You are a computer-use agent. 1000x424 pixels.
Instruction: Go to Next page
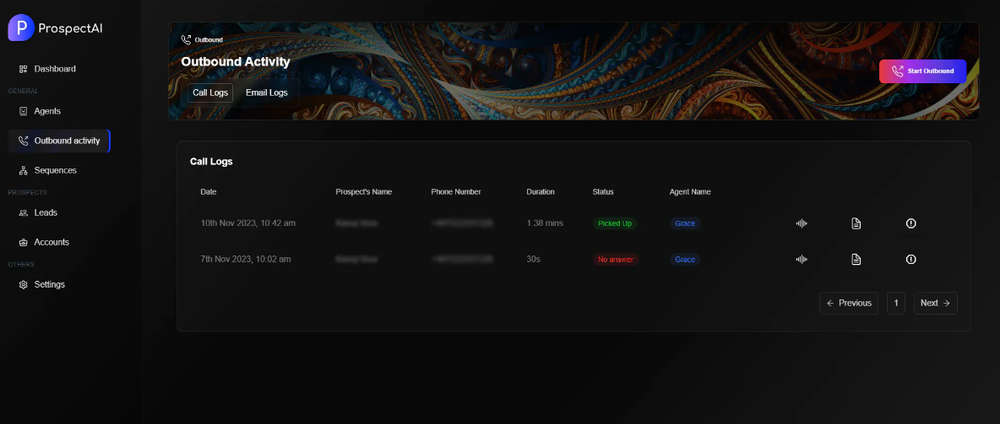935,303
